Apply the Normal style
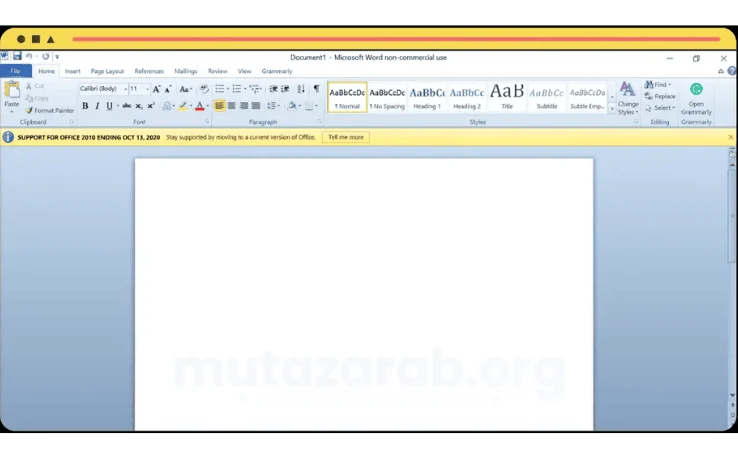This screenshot has height=458, width=738. (347, 97)
